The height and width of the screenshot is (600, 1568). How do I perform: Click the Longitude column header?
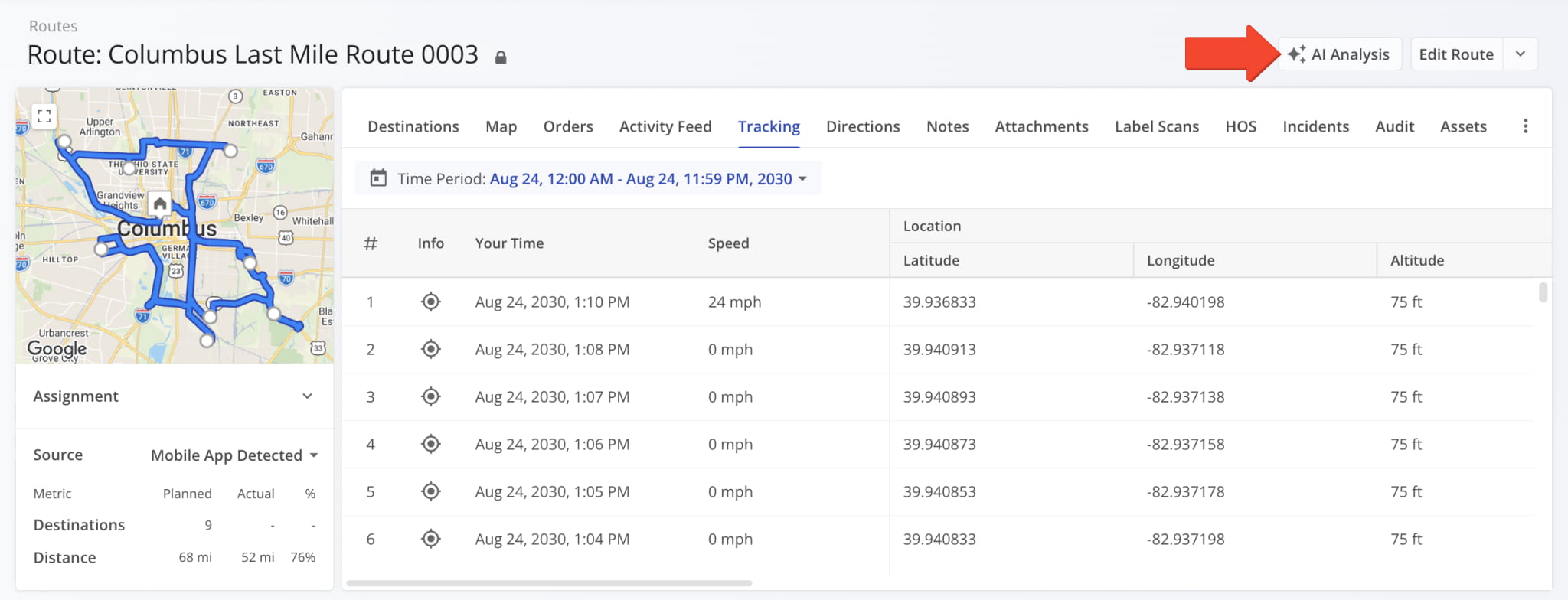coord(1181,260)
